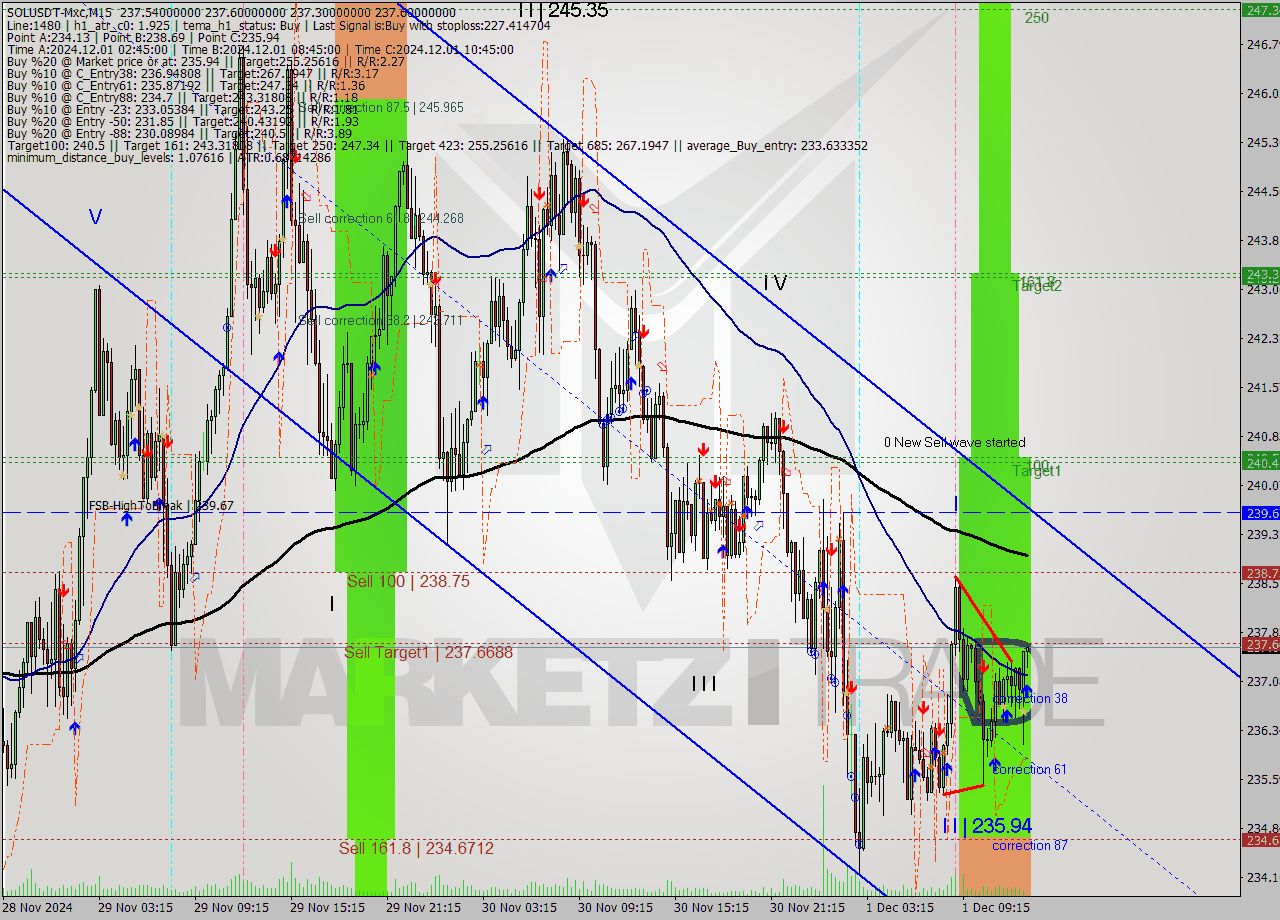Click the '28 Nov 2024' date label
The width and height of the screenshot is (1280, 920).
[x=36, y=908]
